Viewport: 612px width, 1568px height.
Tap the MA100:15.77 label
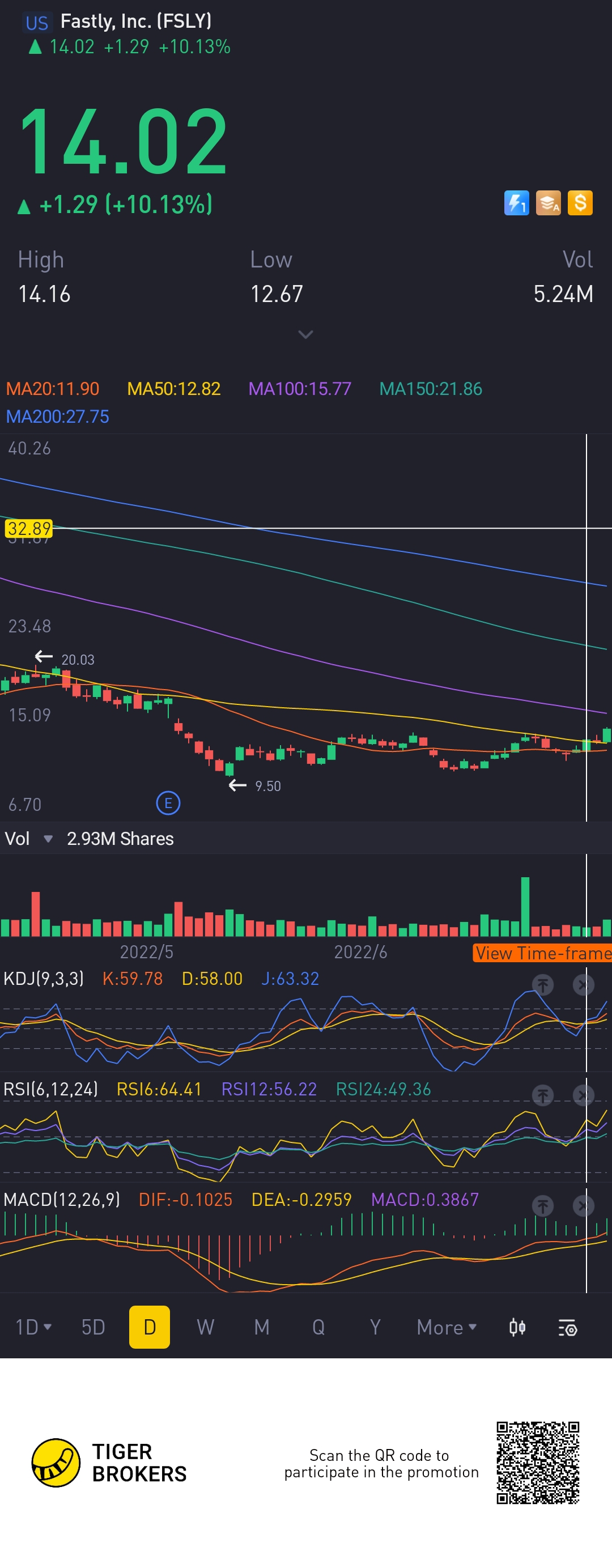coord(300,388)
